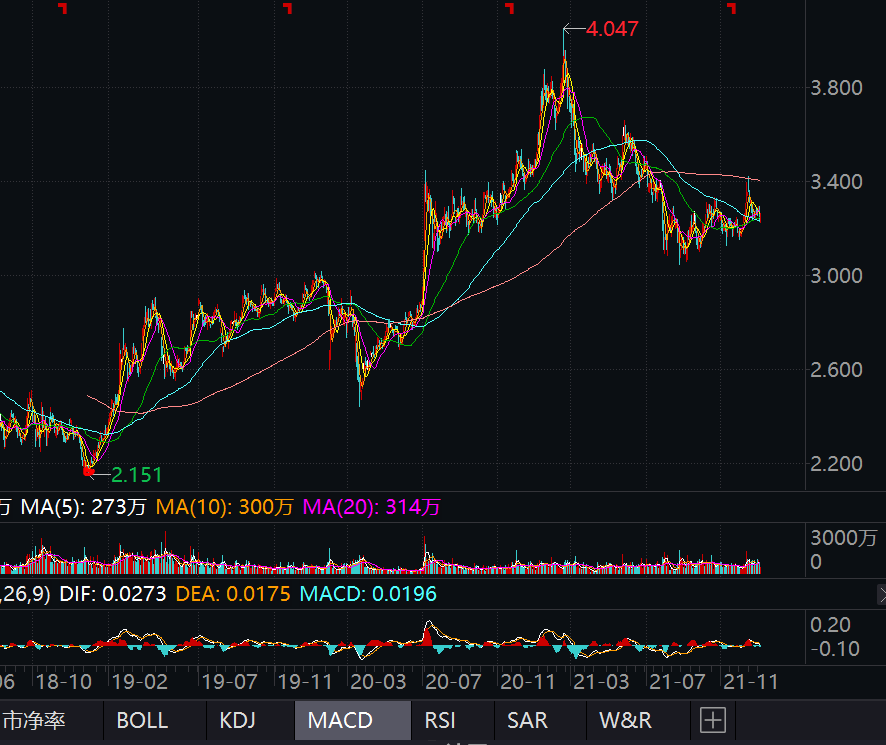The image size is (886, 745).
Task: Select the 市净率 tab
Action: pos(34,720)
